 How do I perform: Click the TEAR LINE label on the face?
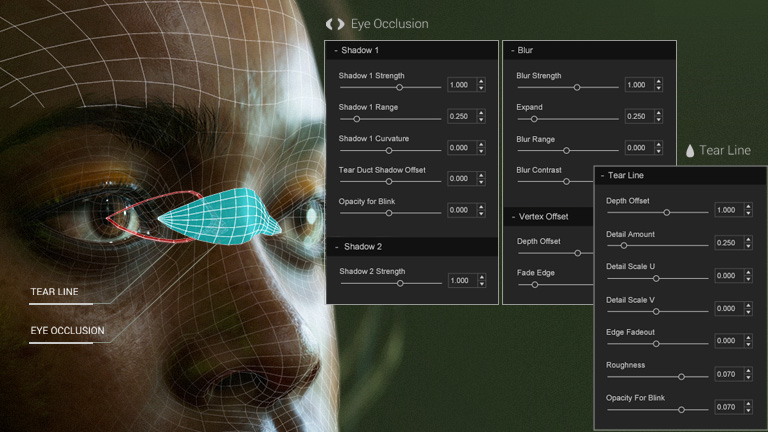pos(54,293)
